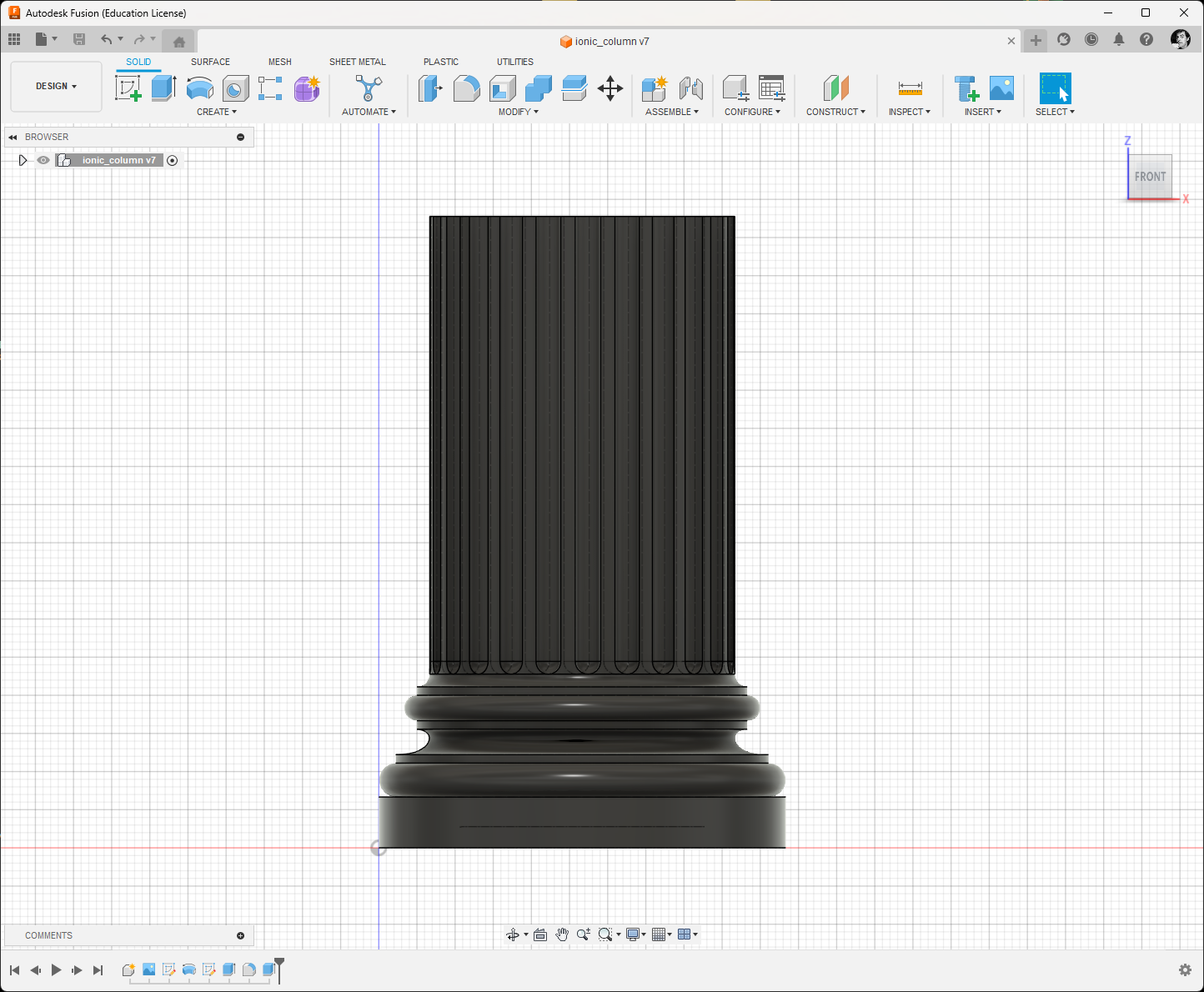
Task: Activate ionic_column v7 component radio button
Action: pos(173,160)
